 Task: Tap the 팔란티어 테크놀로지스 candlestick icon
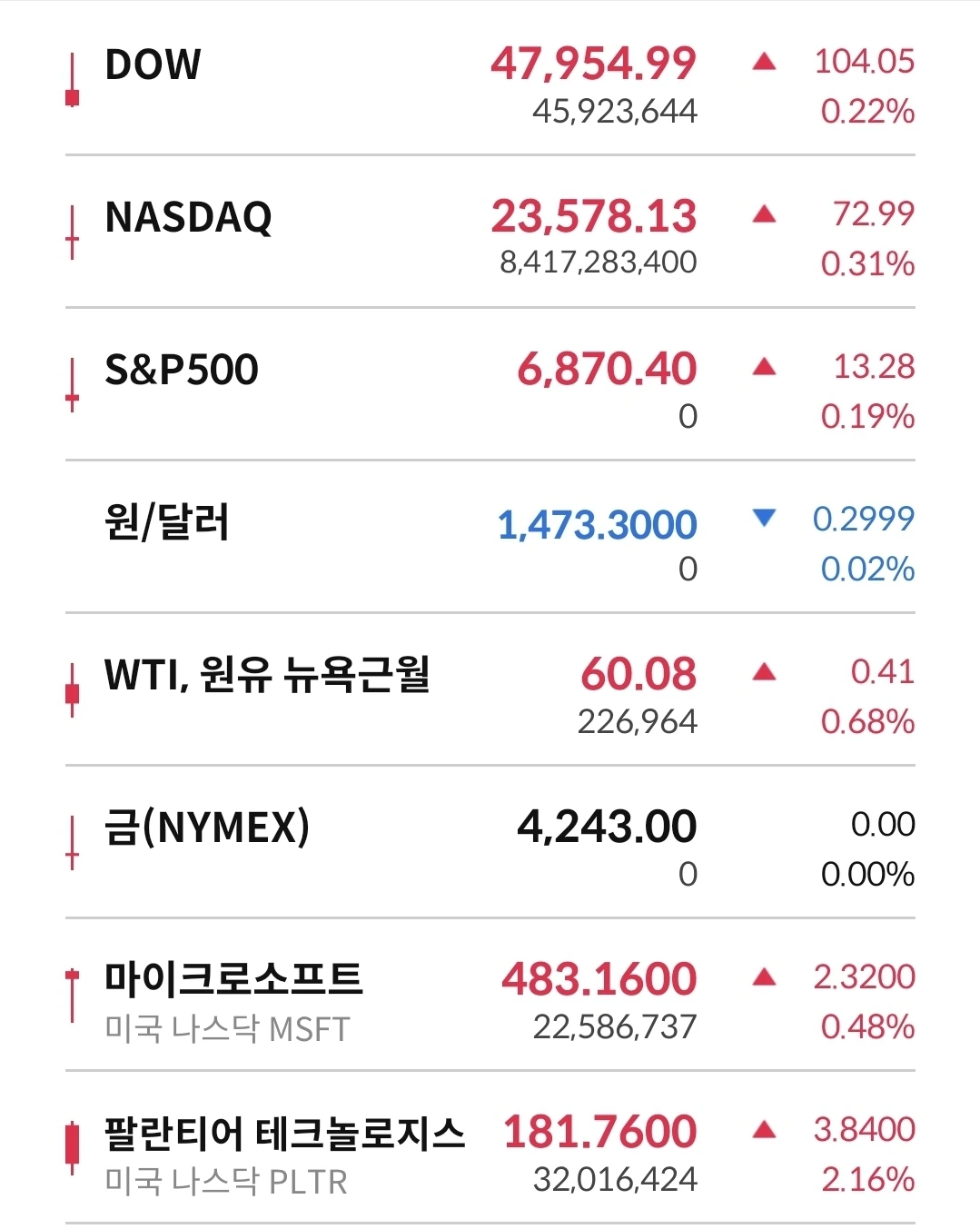tap(72, 1149)
